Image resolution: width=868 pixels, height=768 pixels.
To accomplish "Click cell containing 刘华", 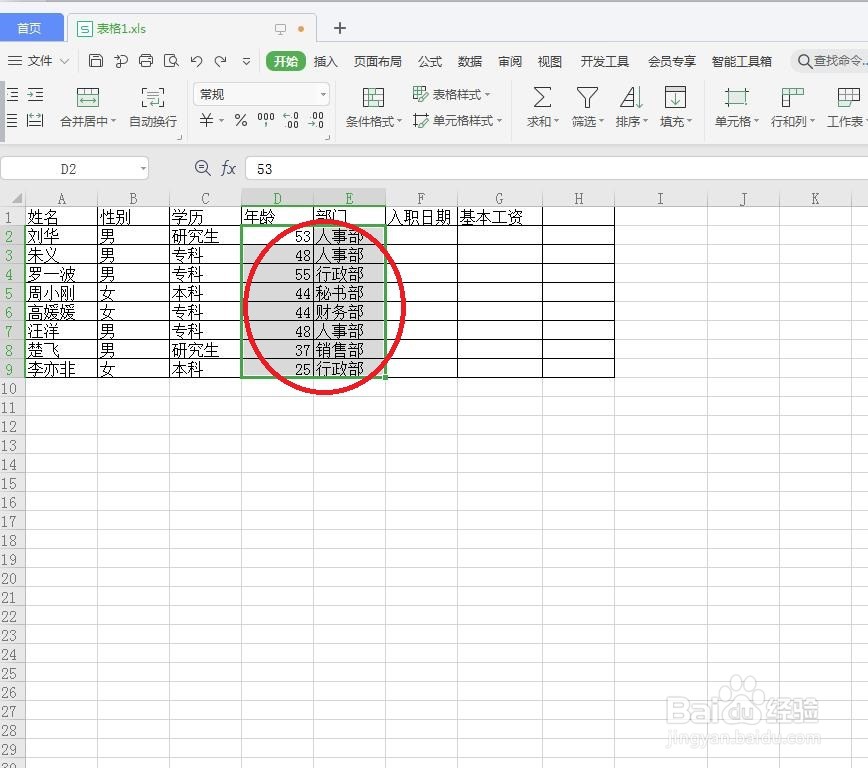I will [61, 236].
